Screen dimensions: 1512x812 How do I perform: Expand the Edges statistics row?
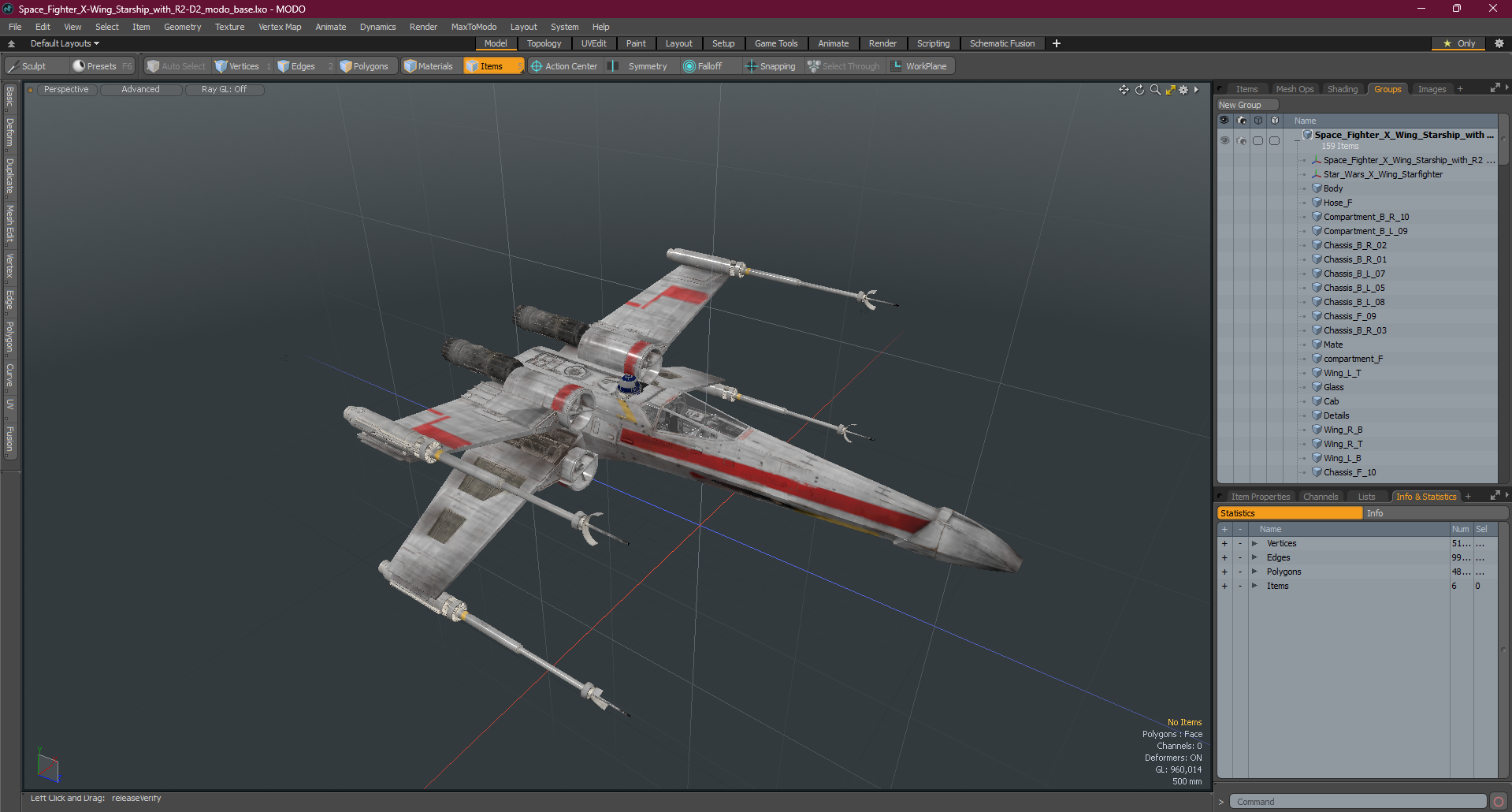pos(1254,557)
